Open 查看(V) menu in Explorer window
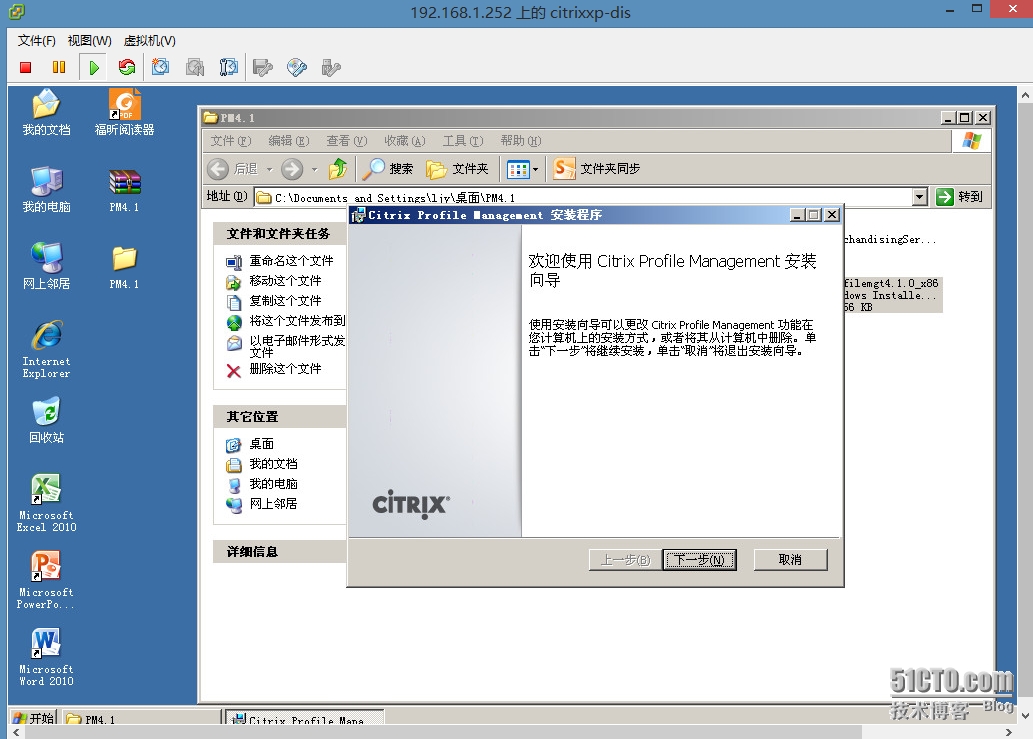The width and height of the screenshot is (1033, 739). (347, 141)
